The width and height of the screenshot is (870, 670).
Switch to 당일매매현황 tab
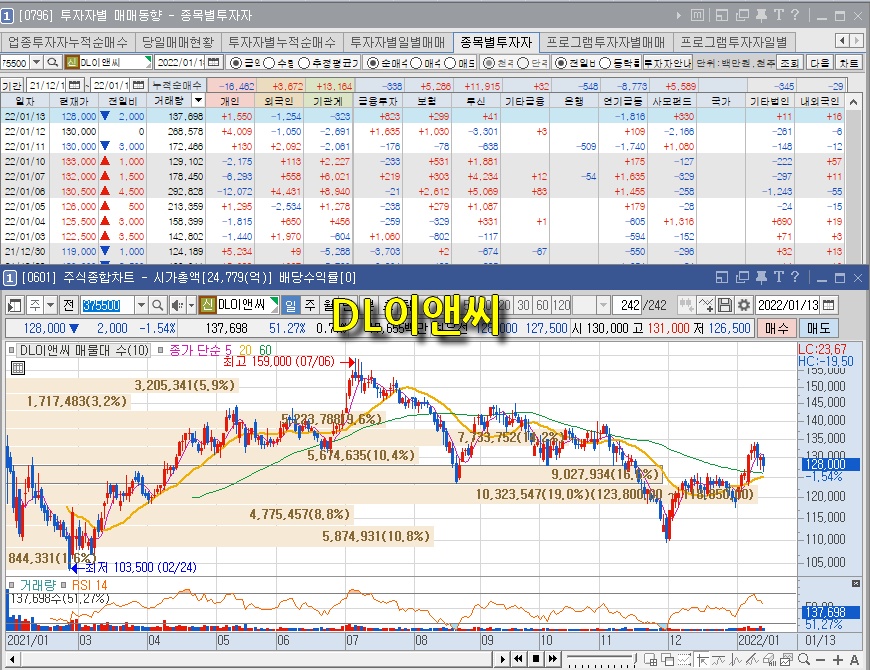click(x=178, y=43)
